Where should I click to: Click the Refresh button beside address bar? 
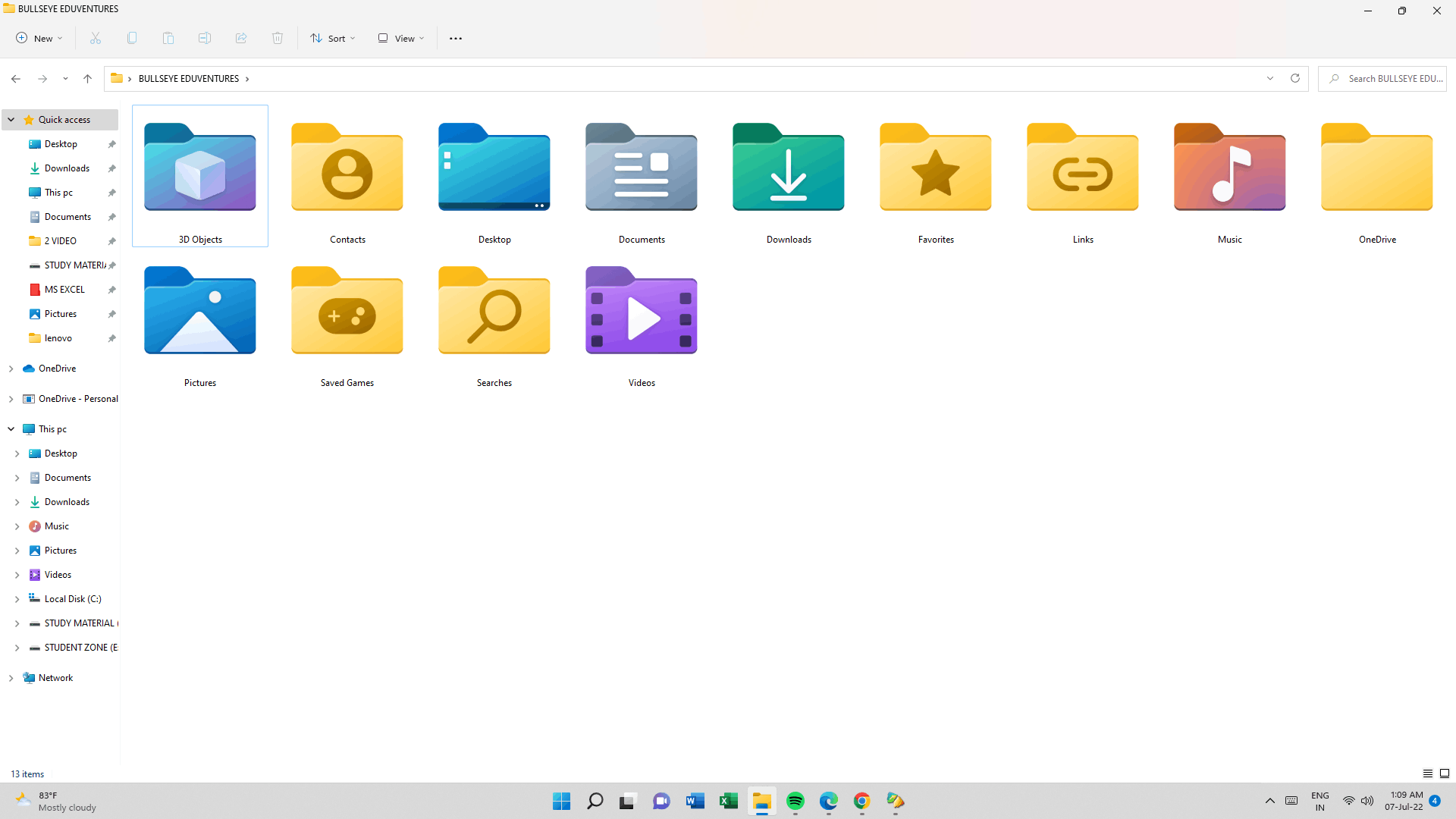point(1295,78)
